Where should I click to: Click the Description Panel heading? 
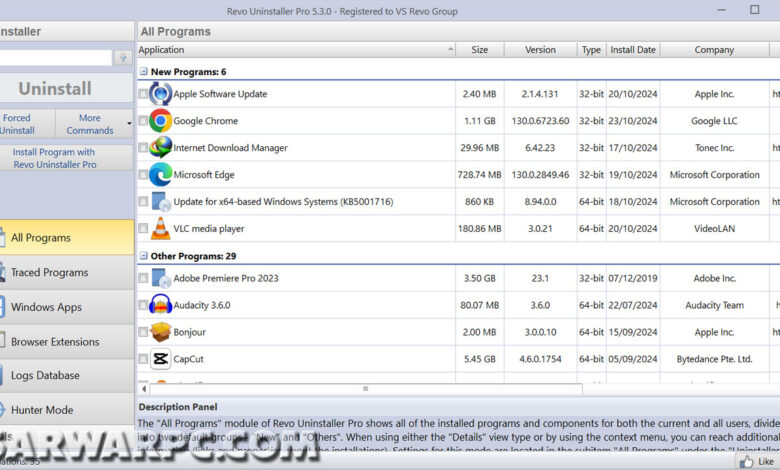(178, 407)
